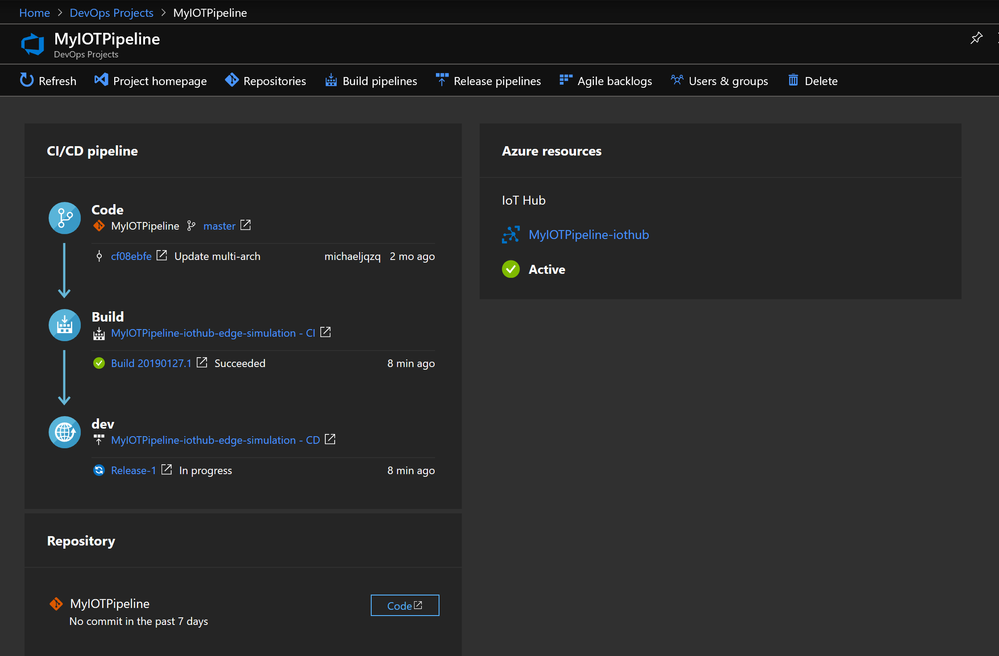Image resolution: width=999 pixels, height=656 pixels.
Task: Click the Build stage circle icon
Action: pos(65,325)
